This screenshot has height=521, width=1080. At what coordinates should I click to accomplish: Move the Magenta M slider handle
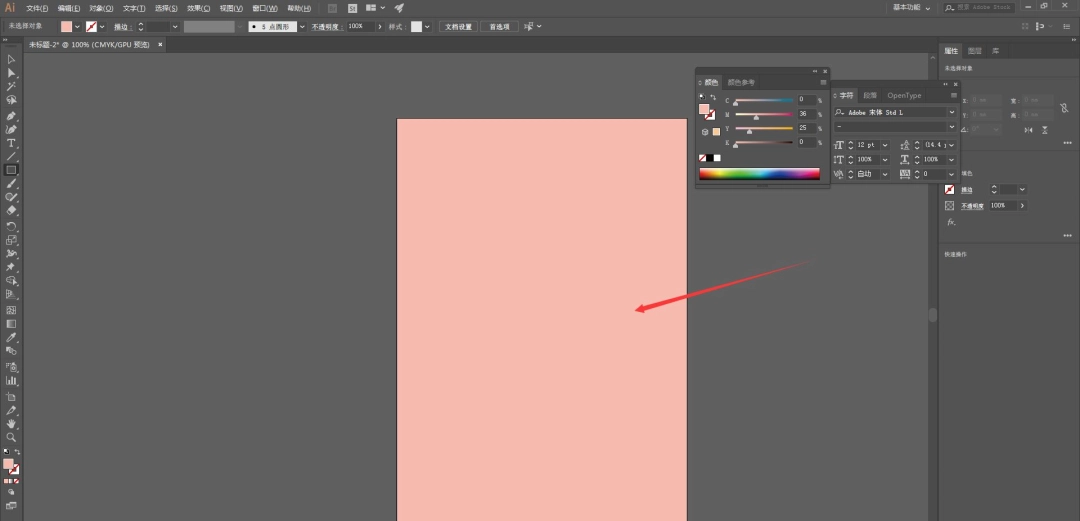coord(756,116)
